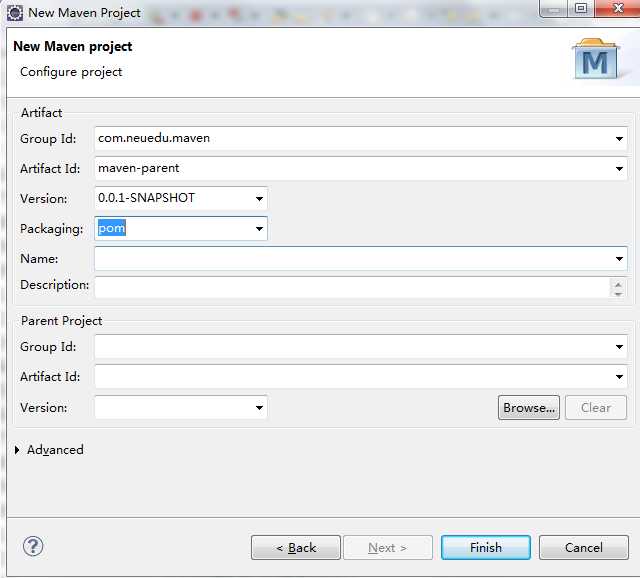
Task: Click the Eclipse icon in the title bar
Action: [x=15, y=13]
